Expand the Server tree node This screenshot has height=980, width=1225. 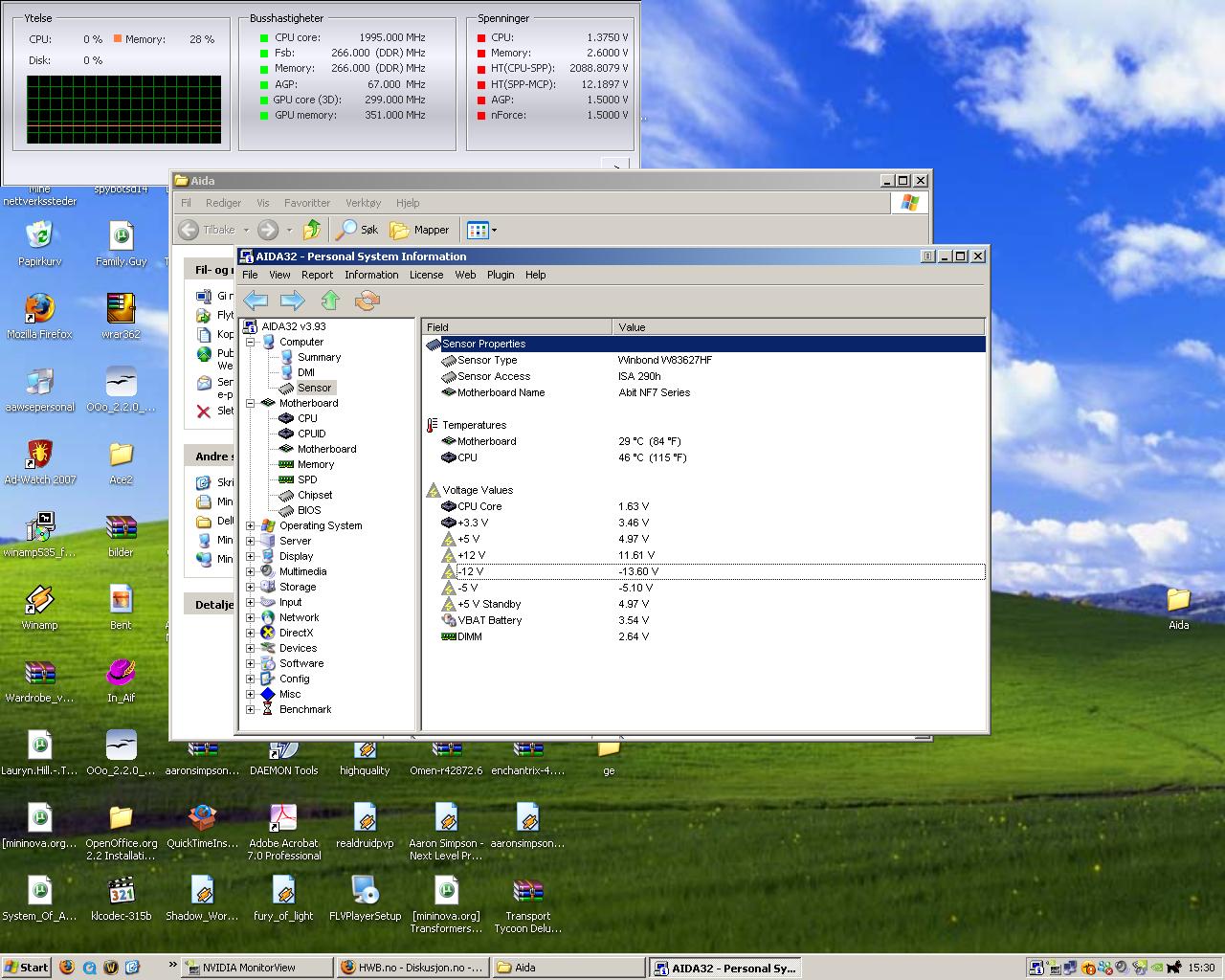click(x=251, y=541)
